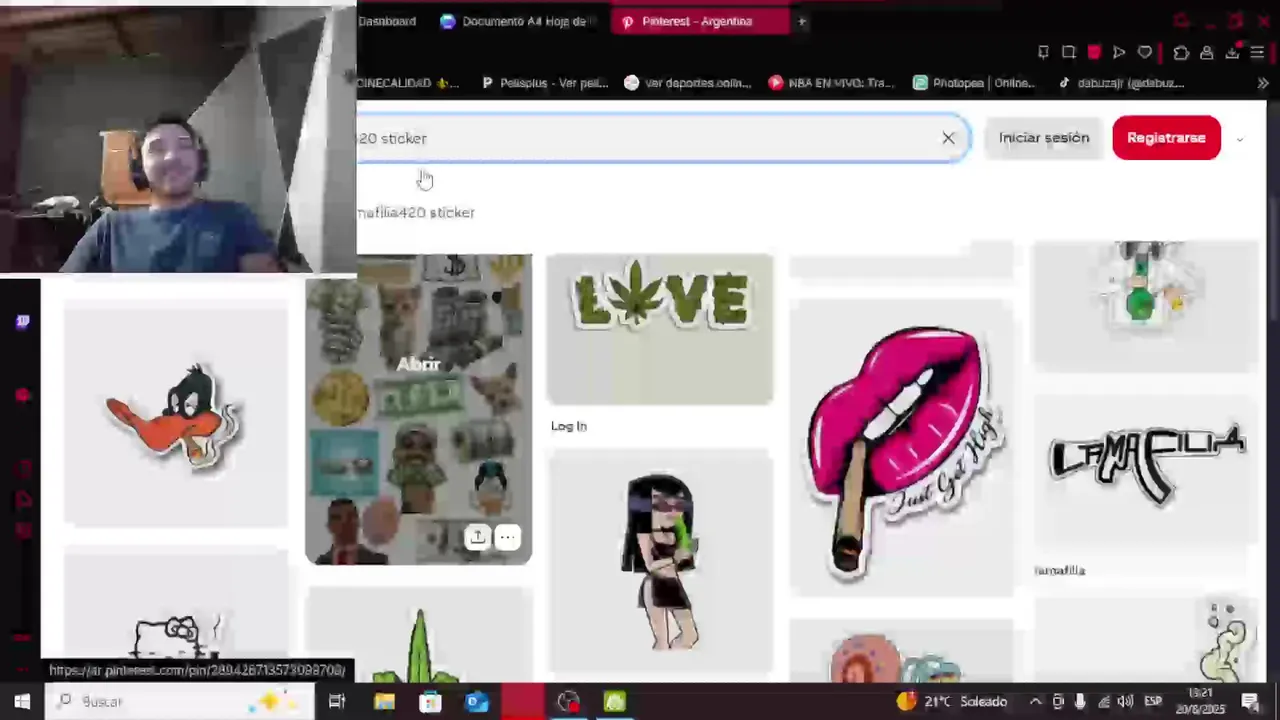
Task: Select the 'mafilia420 sticker' search suggestion
Action: [416, 212]
